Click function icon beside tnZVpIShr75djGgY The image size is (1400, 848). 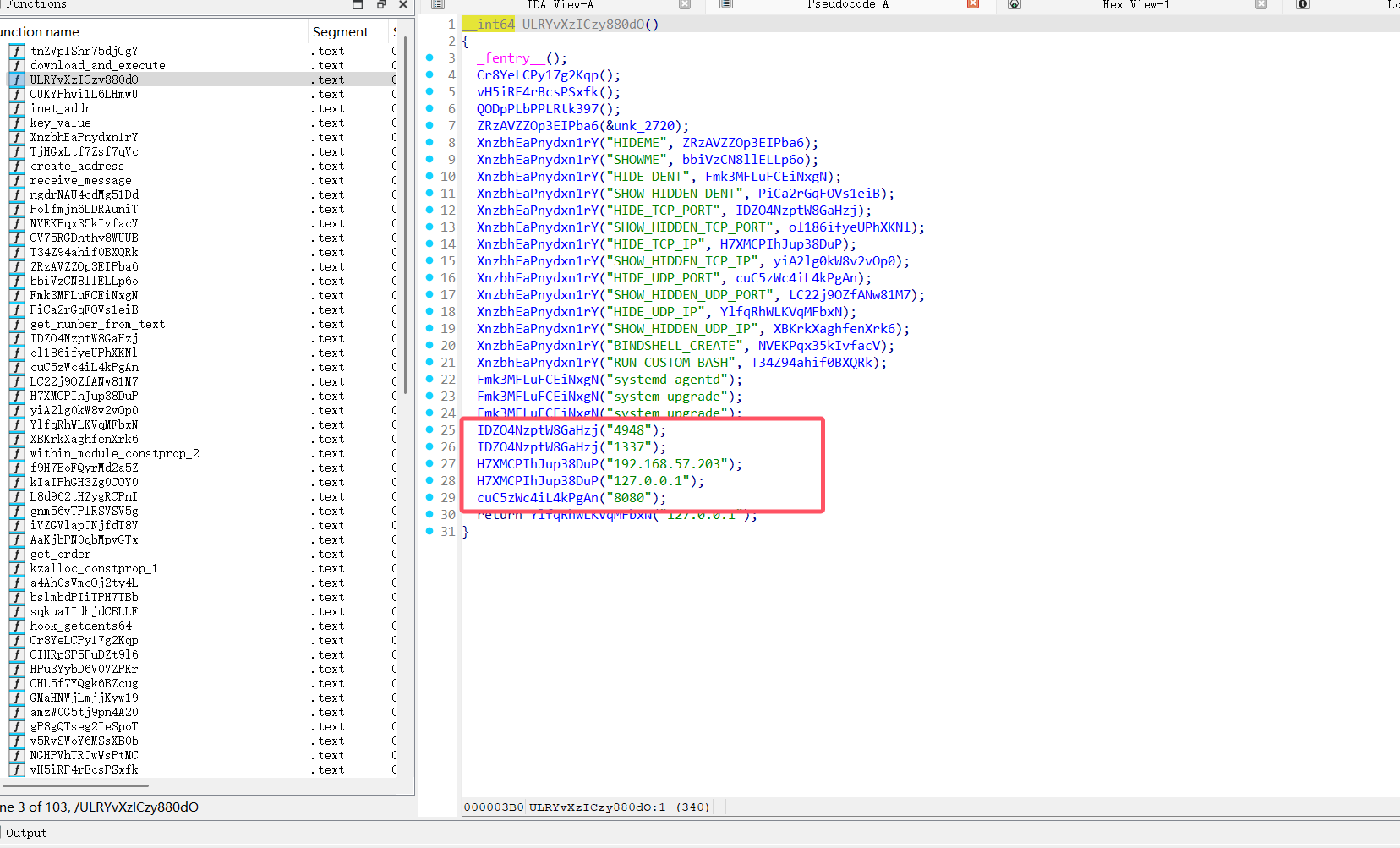[17, 51]
